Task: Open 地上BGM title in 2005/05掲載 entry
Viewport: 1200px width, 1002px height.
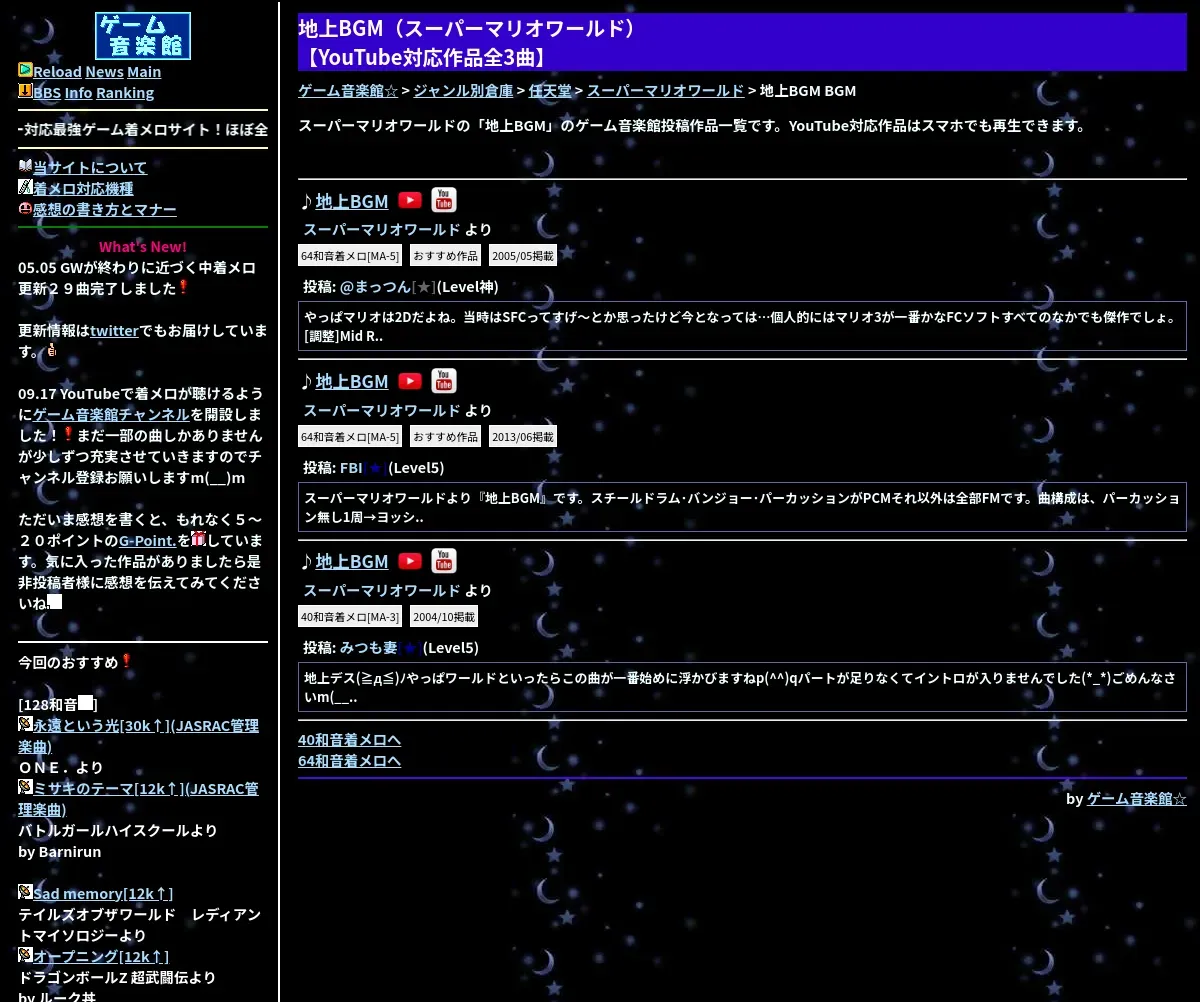Action: (352, 201)
